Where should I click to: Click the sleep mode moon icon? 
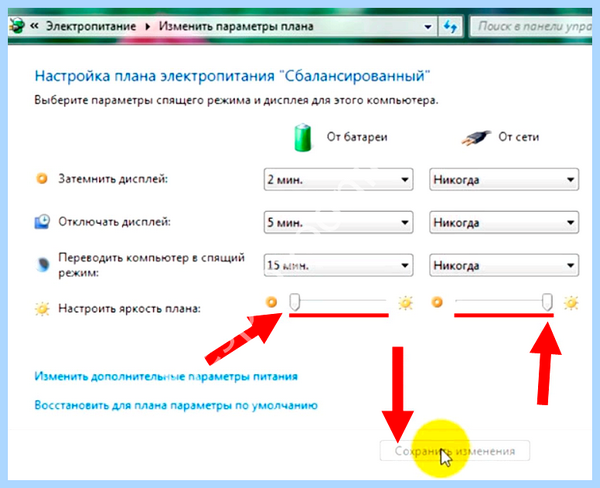(43, 265)
